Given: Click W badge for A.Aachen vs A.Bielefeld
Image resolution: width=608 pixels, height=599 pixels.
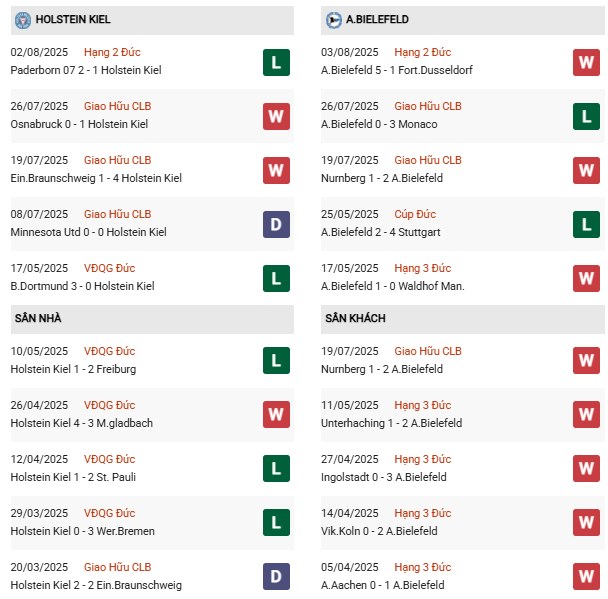Looking at the screenshot, I should click(x=586, y=577).
